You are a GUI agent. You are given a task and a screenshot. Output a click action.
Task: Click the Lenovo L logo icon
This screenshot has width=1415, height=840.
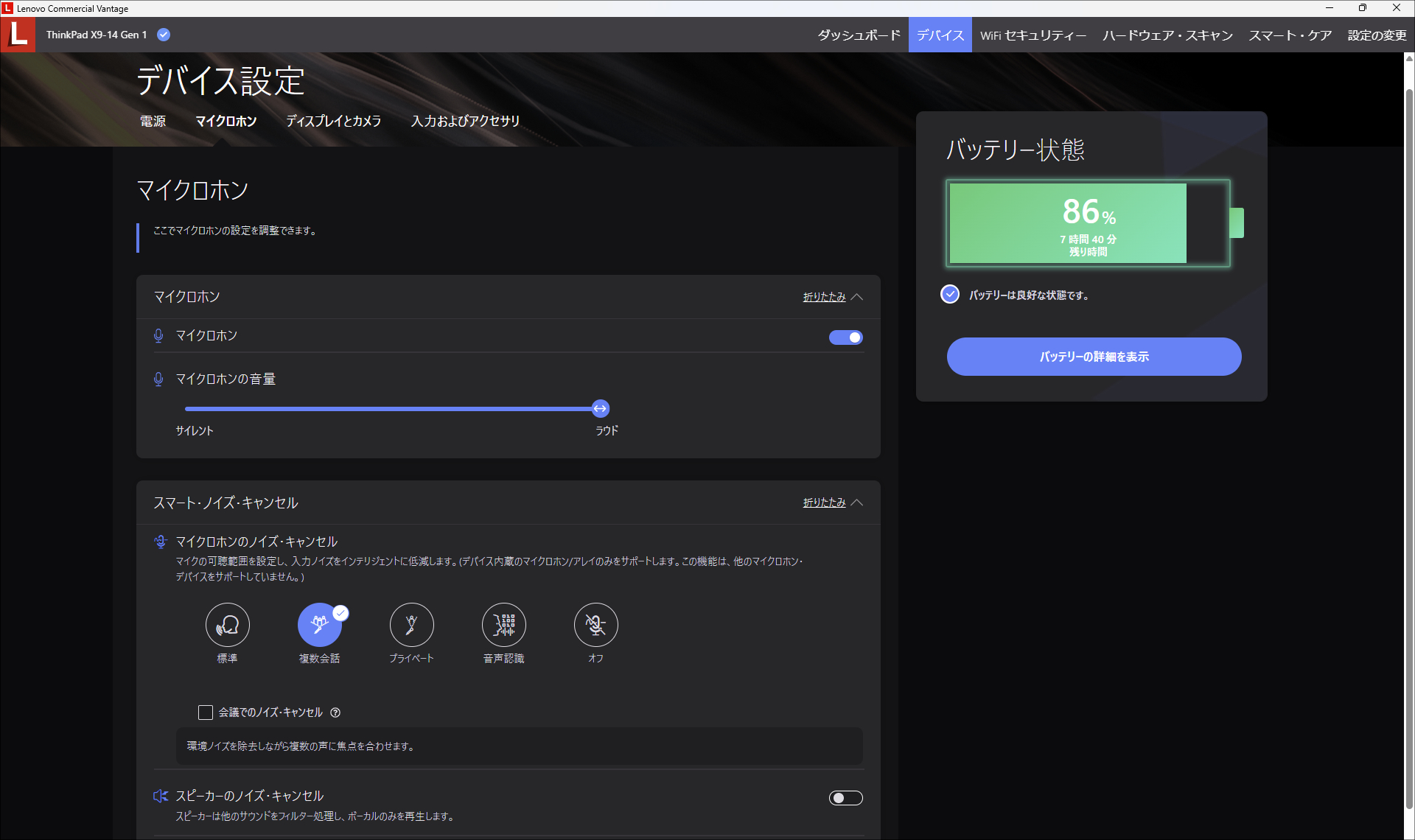pyautogui.click(x=18, y=35)
